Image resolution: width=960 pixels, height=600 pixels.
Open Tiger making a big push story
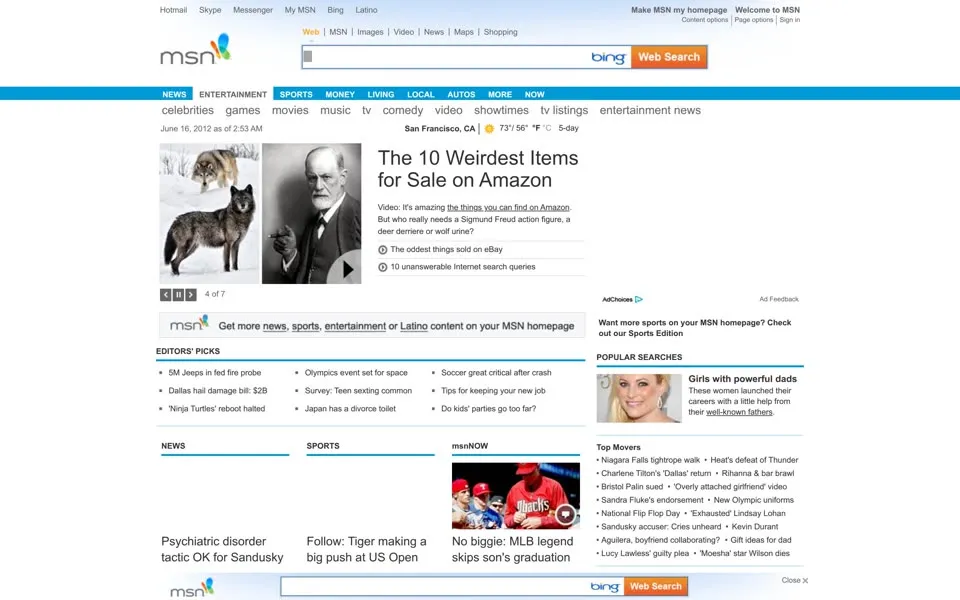tap(366, 549)
